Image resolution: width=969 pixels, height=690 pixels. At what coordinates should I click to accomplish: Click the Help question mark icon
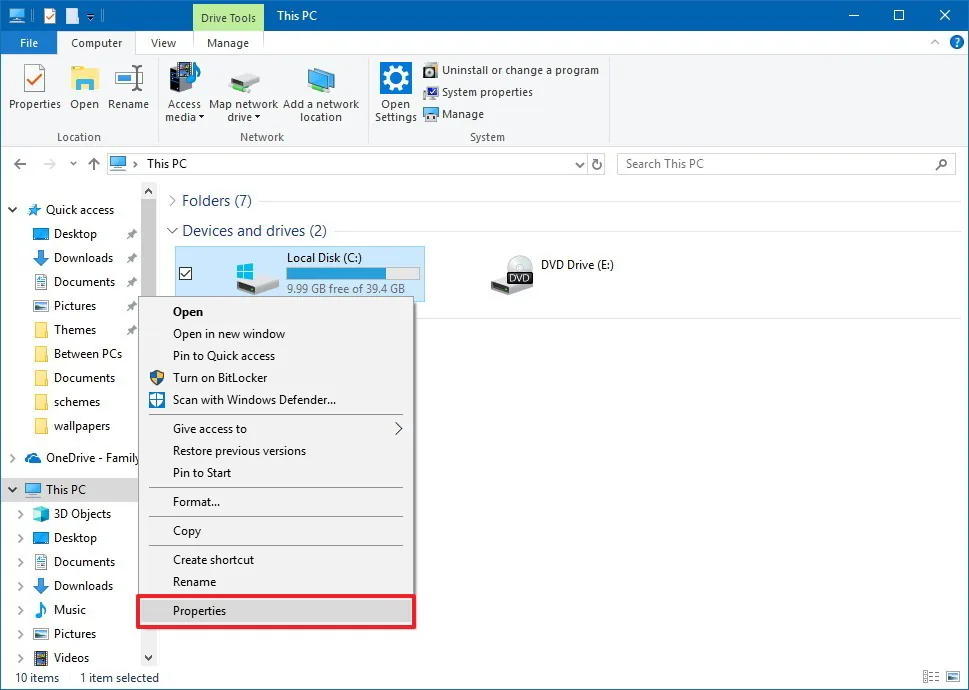(956, 43)
